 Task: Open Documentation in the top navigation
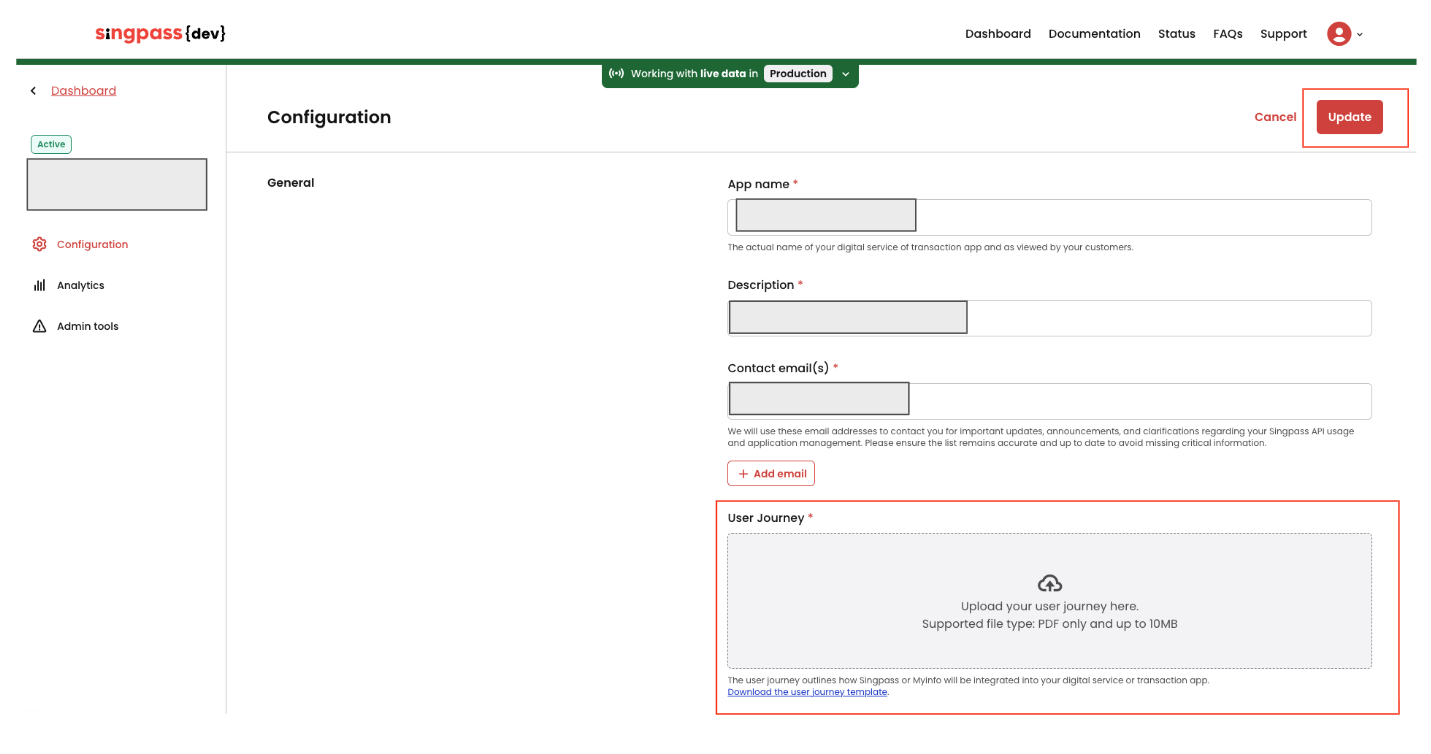pyautogui.click(x=1094, y=34)
